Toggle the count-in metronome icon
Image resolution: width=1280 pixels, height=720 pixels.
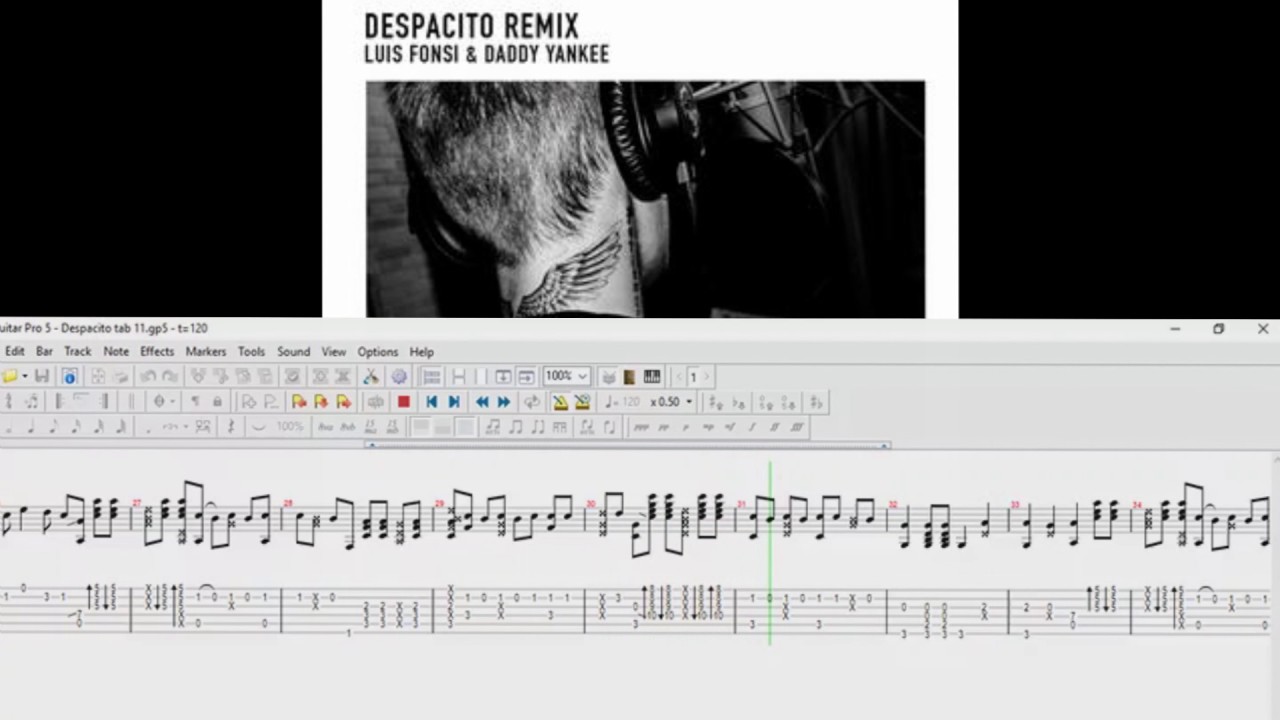(x=582, y=402)
